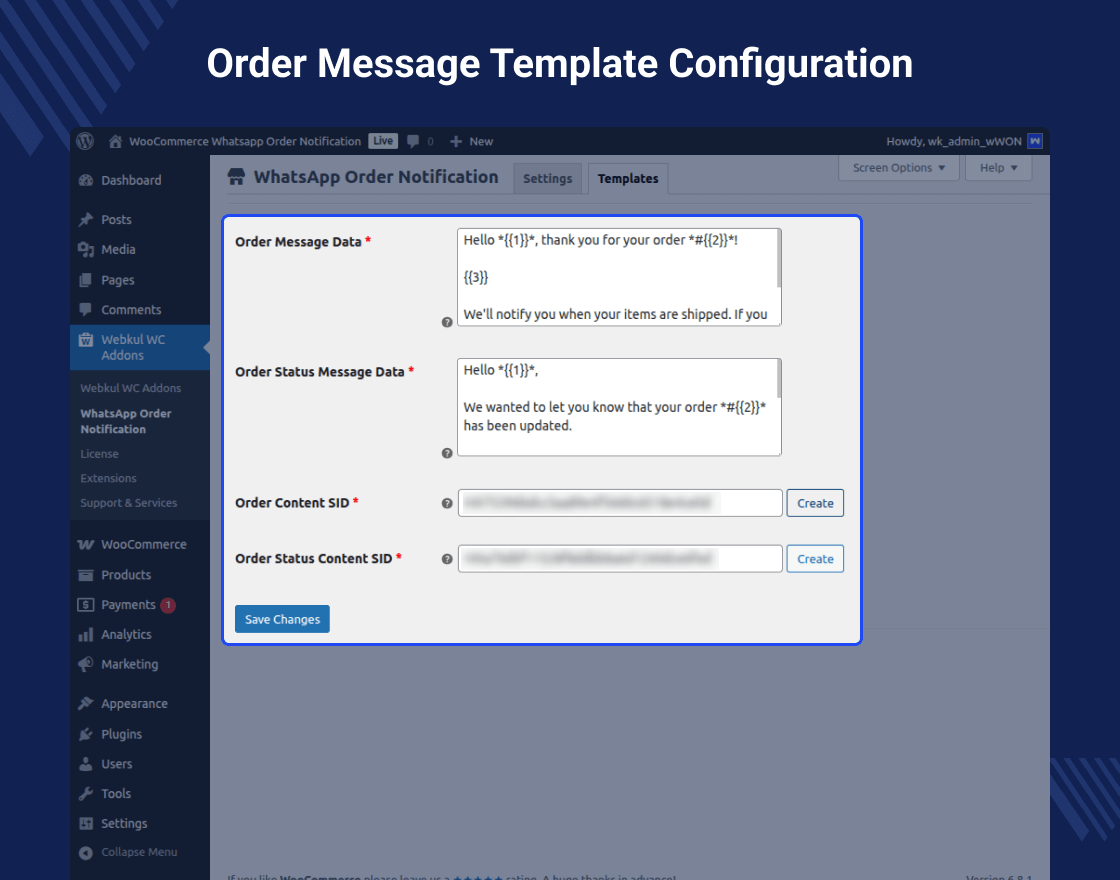The height and width of the screenshot is (880, 1120).
Task: Click the Collapse Menu label
Action: click(139, 852)
